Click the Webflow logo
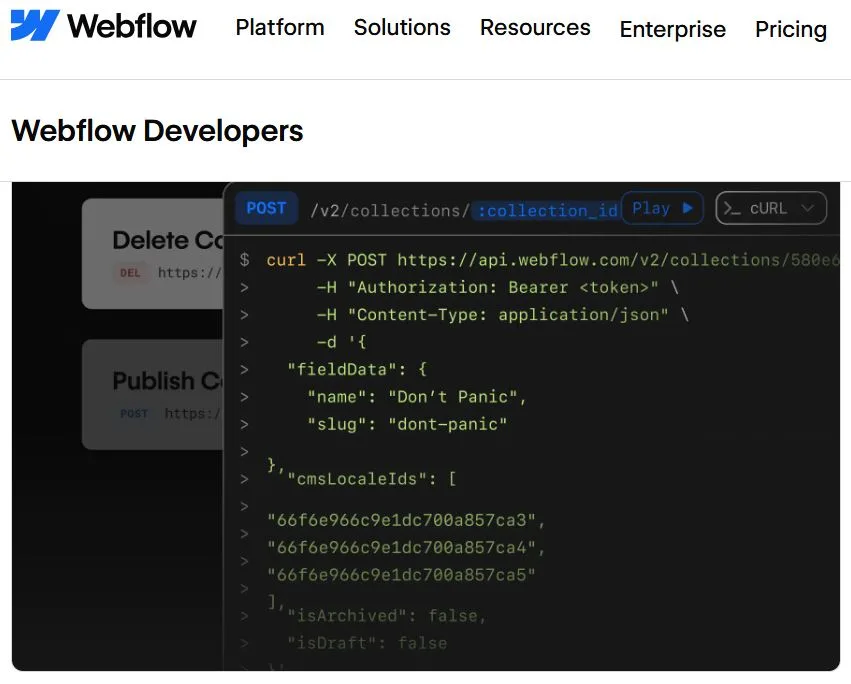This screenshot has width=851, height=684. (x=103, y=26)
